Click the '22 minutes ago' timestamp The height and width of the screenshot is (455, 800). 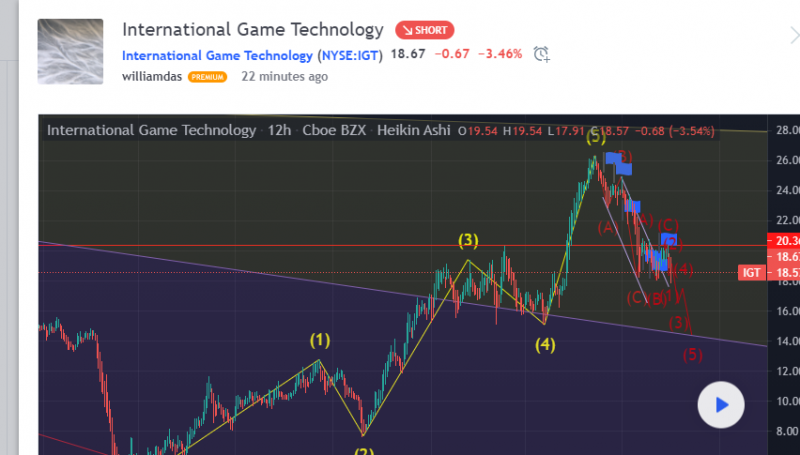tap(284, 76)
